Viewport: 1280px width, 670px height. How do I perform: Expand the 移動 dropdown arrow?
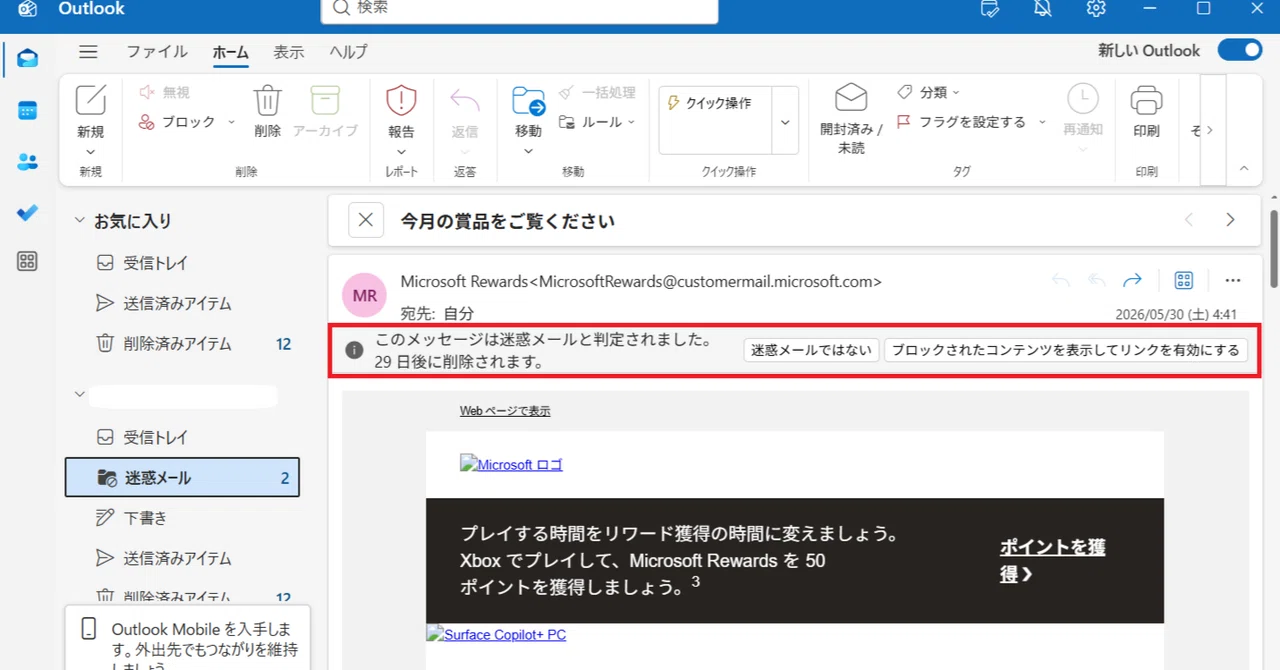tap(528, 152)
